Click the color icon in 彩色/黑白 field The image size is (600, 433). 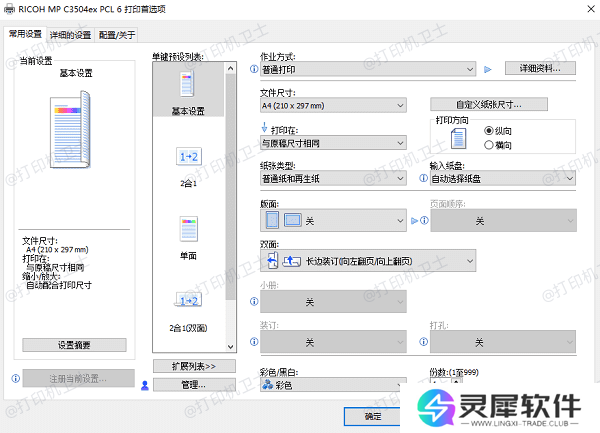coord(267,385)
